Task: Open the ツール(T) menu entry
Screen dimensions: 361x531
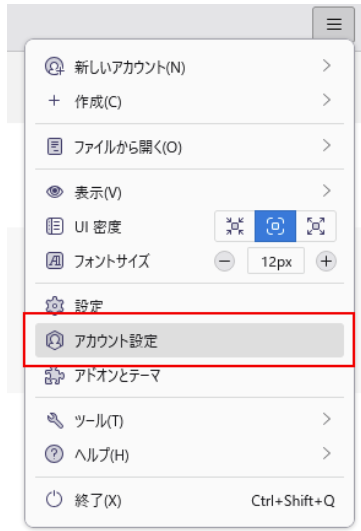Action: tap(190, 420)
